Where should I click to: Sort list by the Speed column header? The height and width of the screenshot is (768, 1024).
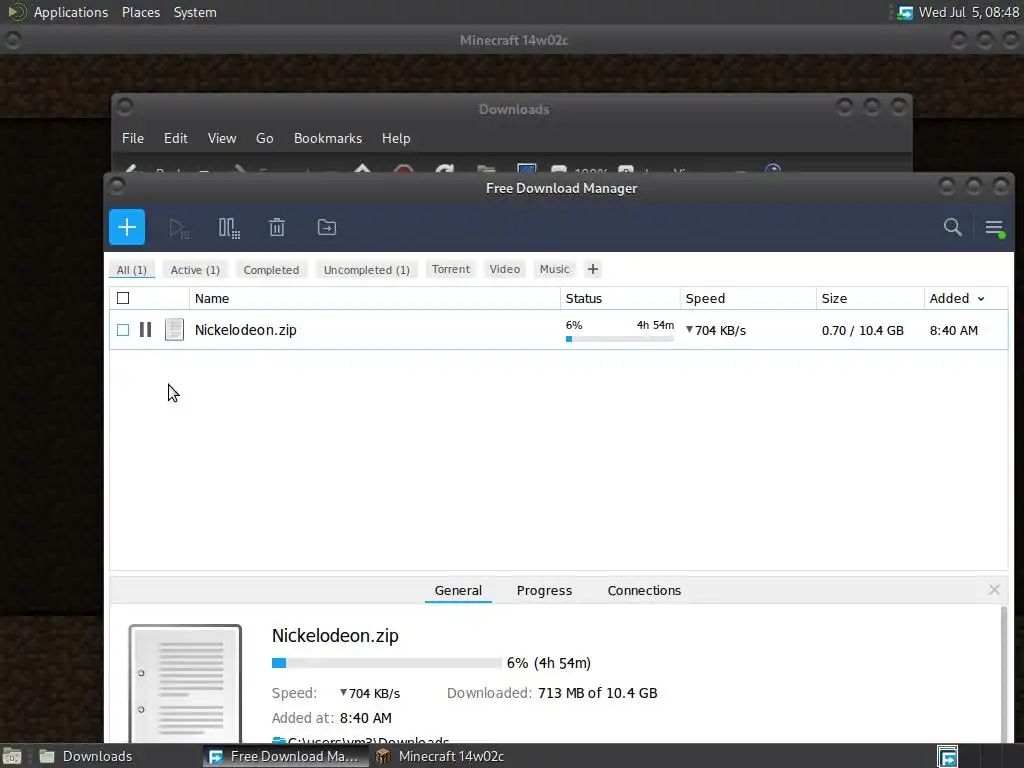click(748, 298)
